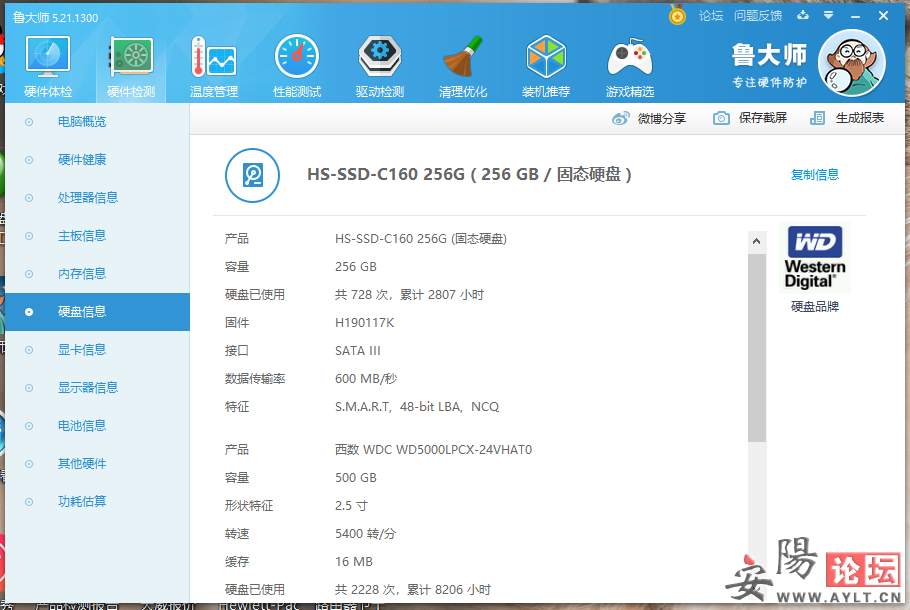Image resolution: width=910 pixels, height=610 pixels.
Task: Click the drive title HS-SSD-C160 256G heading
Action: pyautogui.click(x=470, y=174)
